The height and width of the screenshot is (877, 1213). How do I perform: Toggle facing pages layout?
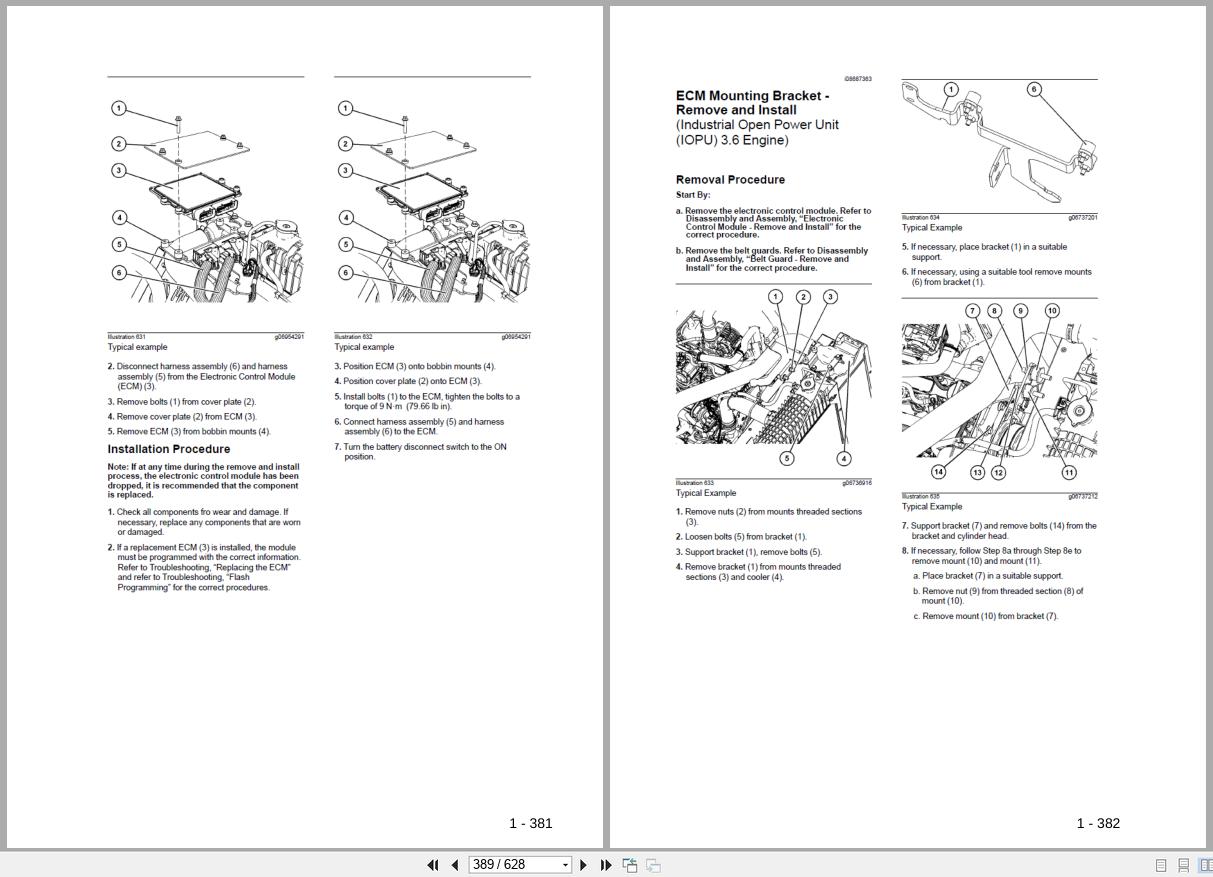[x=1205, y=864]
